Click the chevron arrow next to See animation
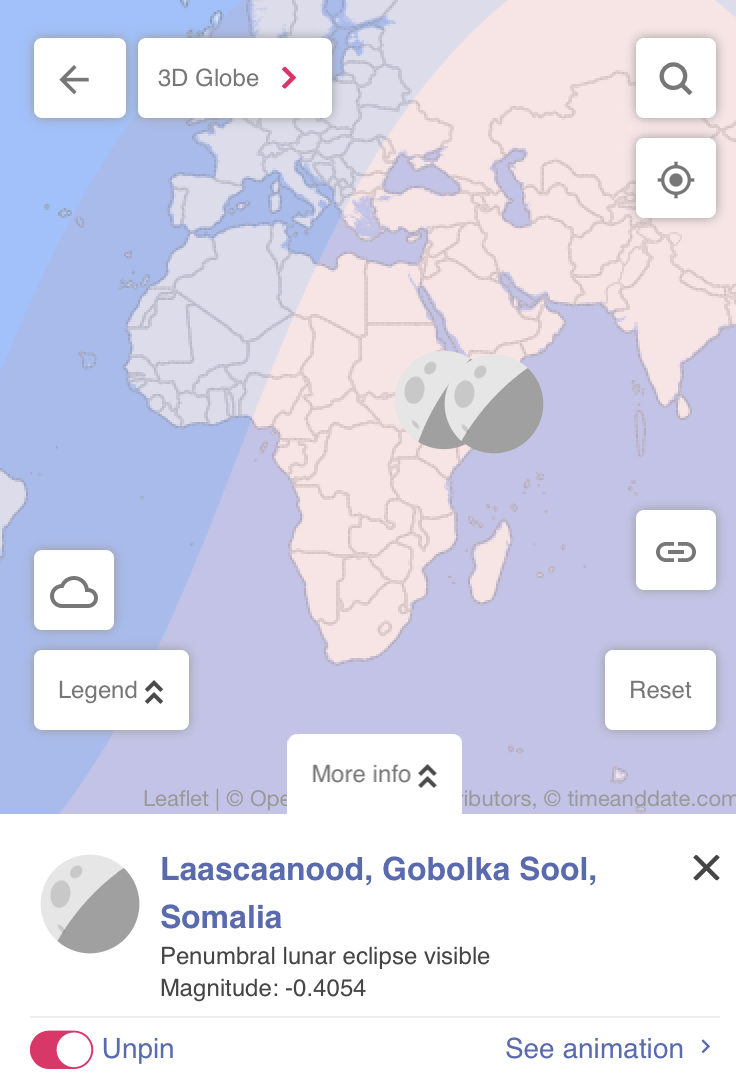The width and height of the screenshot is (736, 1092). [705, 1047]
